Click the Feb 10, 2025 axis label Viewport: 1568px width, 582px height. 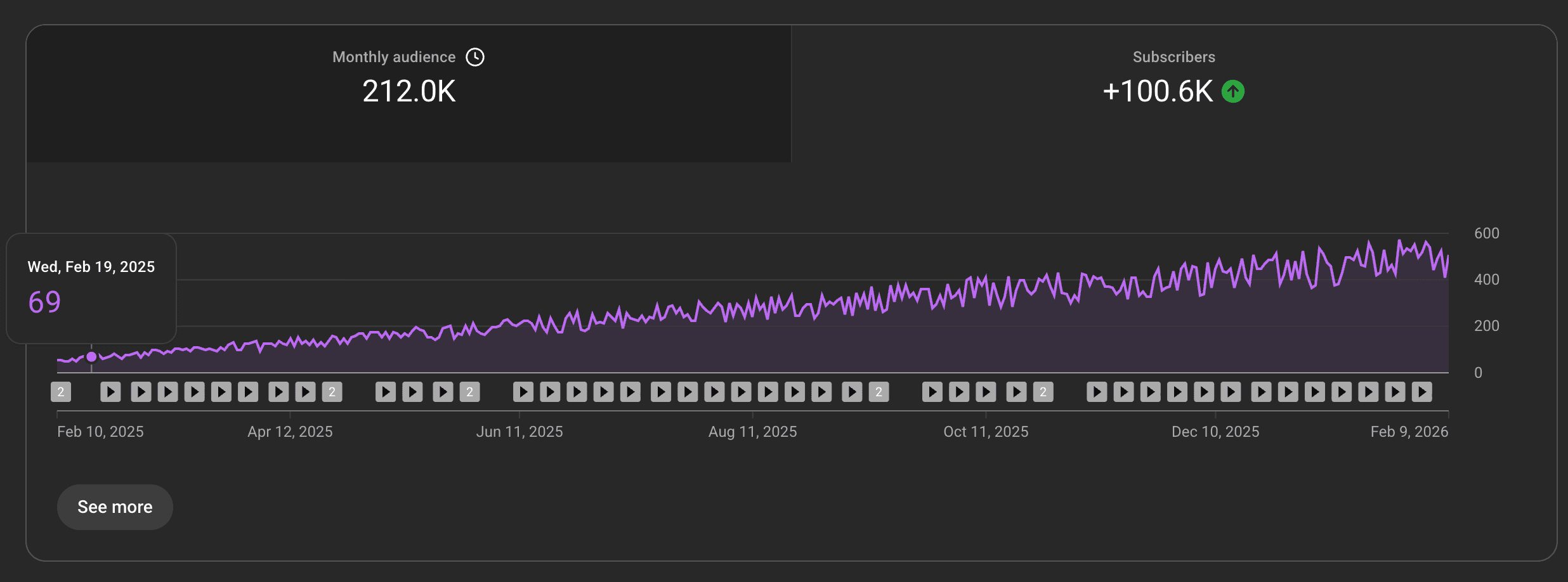point(100,431)
